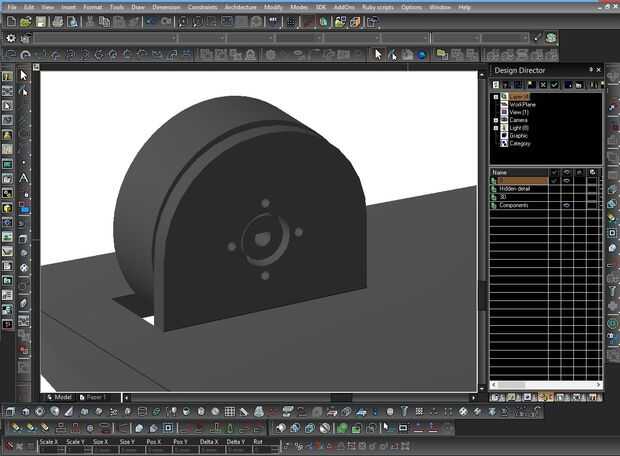Open the Architecture menu
This screenshot has width=620, height=456.
click(x=240, y=7)
